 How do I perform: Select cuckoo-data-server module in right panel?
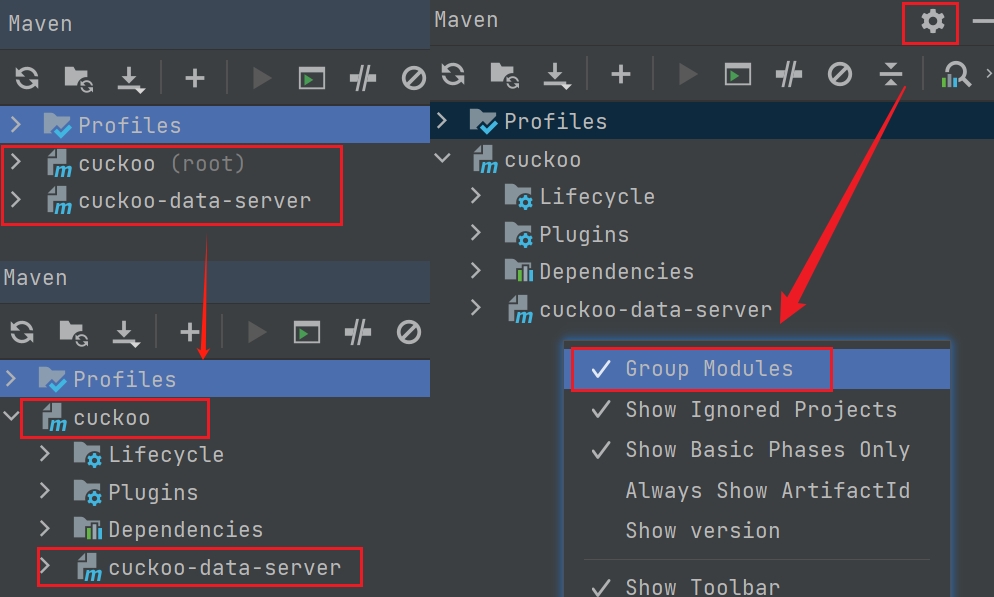(655, 310)
